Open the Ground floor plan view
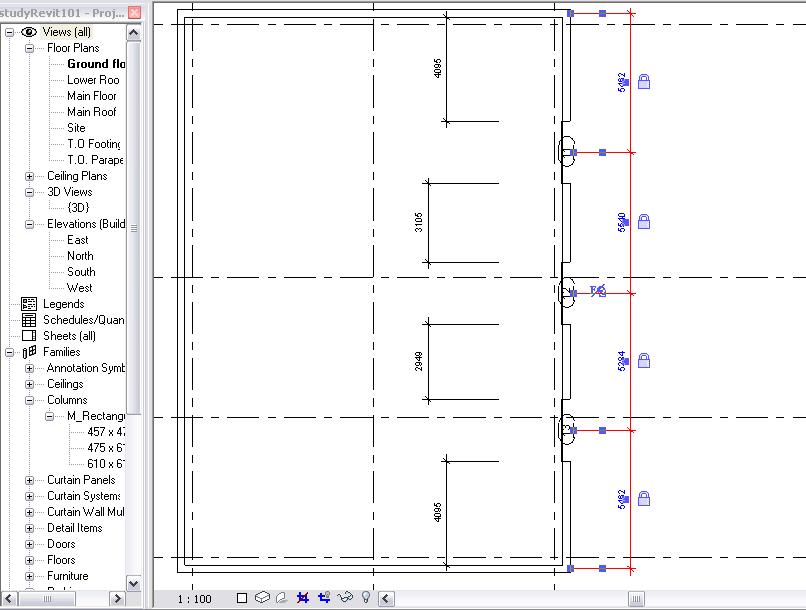 (96, 64)
